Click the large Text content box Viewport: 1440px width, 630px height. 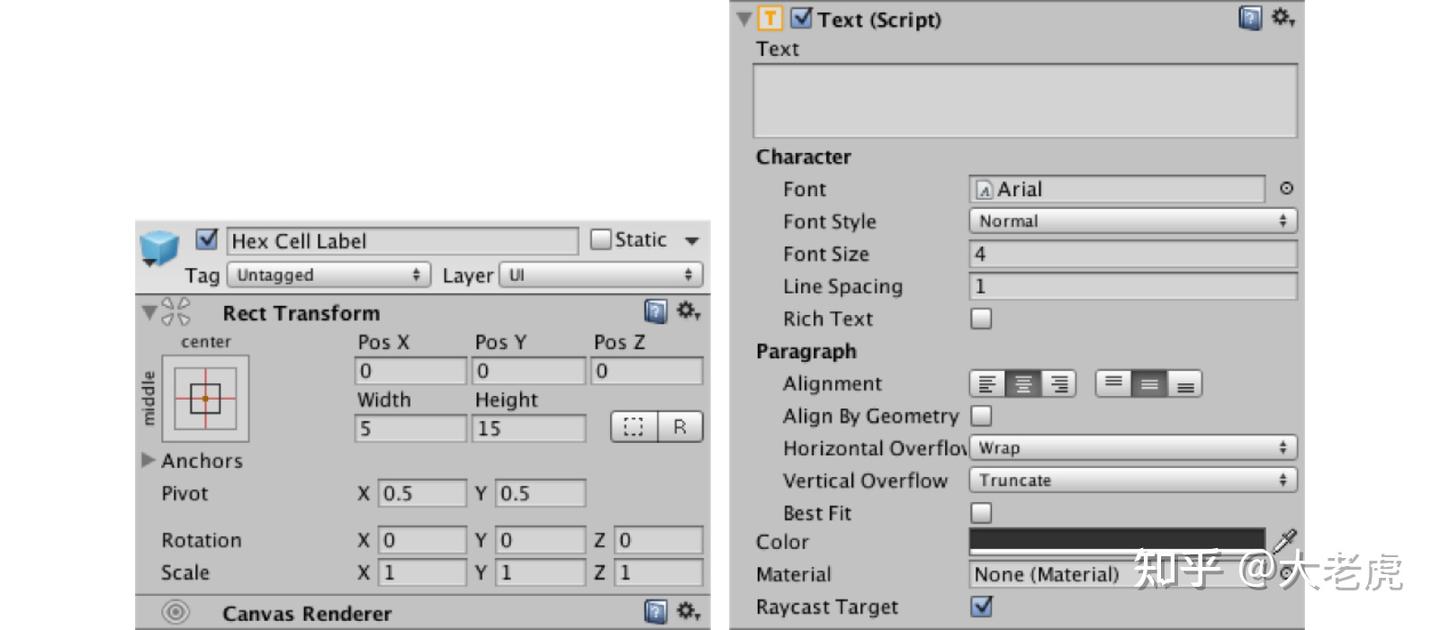1025,101
